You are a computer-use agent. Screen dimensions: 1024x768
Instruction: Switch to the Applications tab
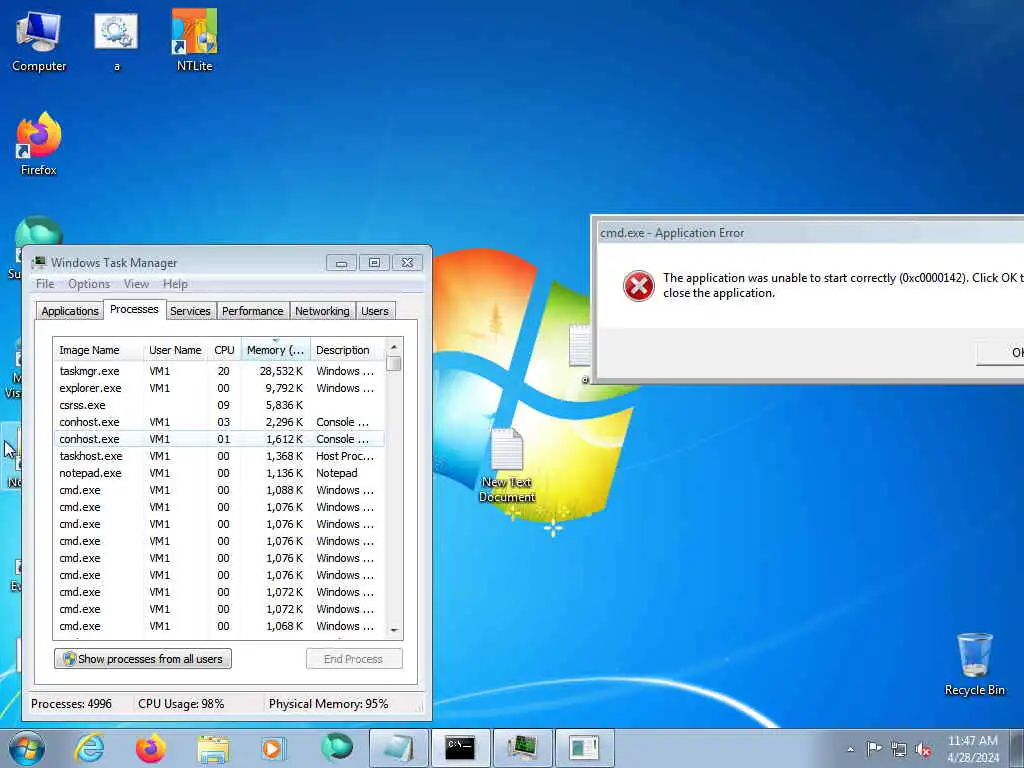tap(70, 311)
